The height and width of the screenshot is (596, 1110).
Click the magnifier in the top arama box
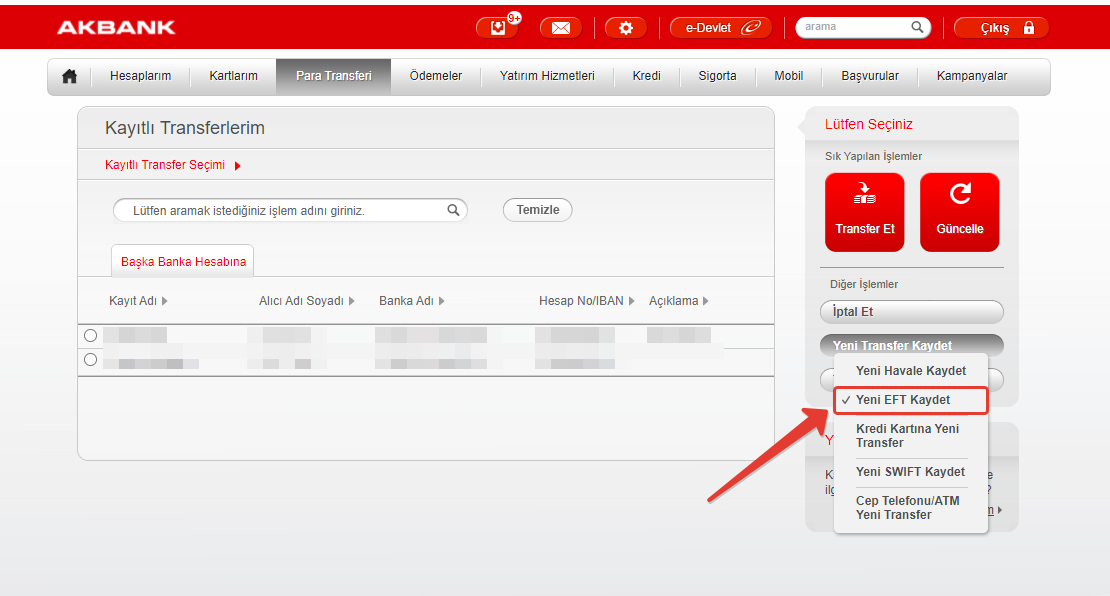point(917,27)
